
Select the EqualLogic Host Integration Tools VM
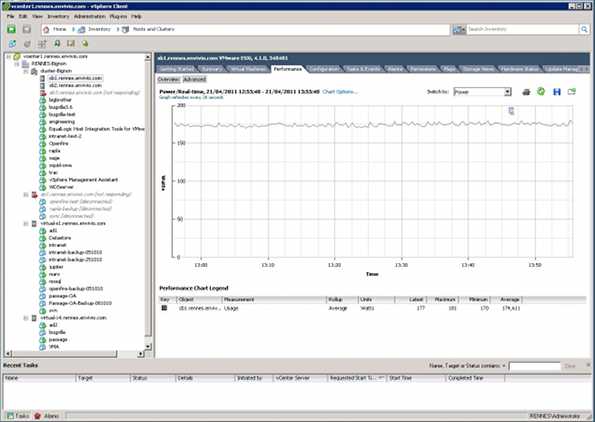click(96, 129)
